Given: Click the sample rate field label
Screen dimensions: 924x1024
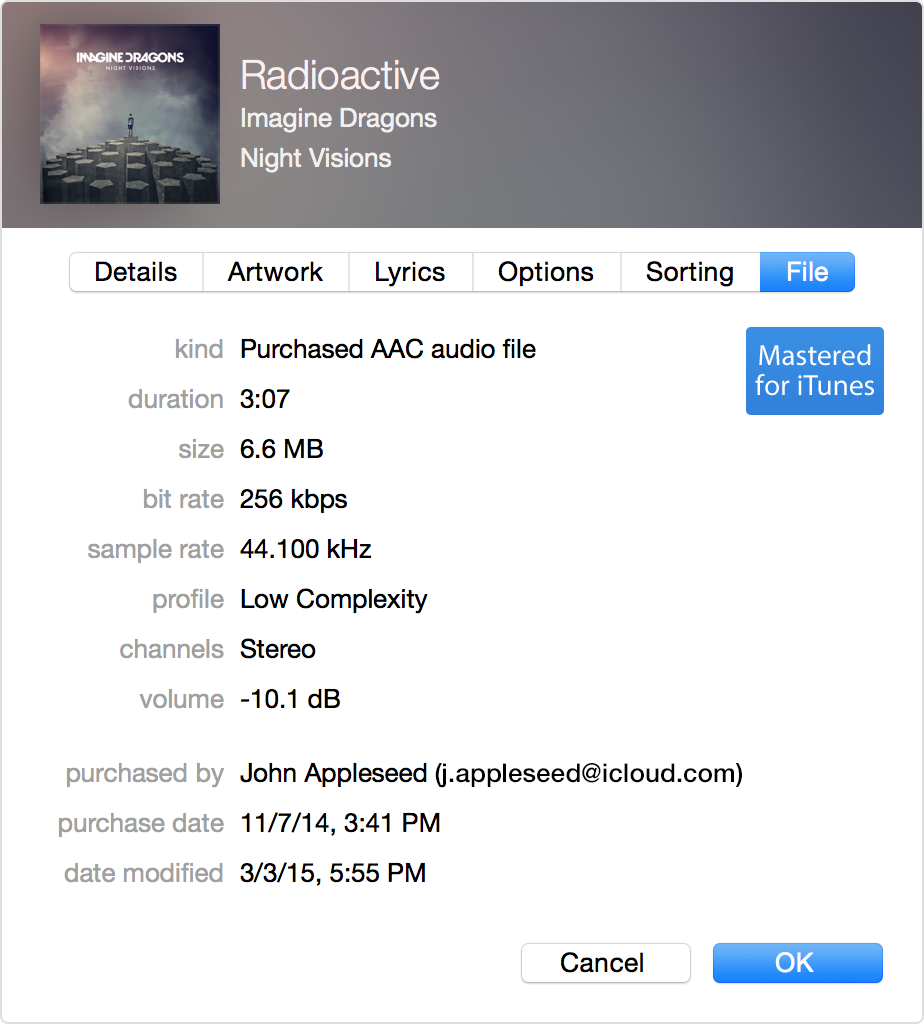Looking at the screenshot, I should coord(156,550).
